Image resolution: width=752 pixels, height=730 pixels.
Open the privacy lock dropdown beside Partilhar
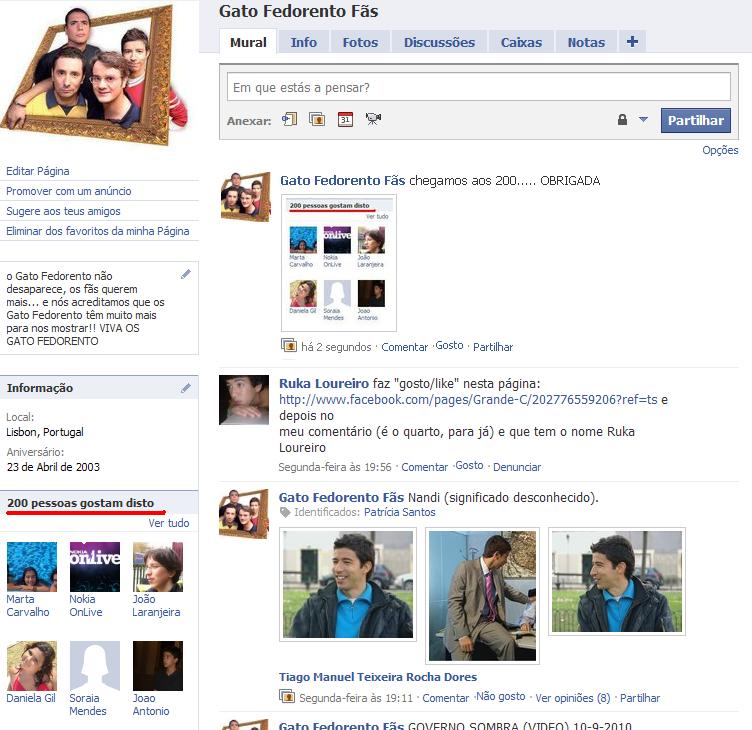tap(632, 120)
